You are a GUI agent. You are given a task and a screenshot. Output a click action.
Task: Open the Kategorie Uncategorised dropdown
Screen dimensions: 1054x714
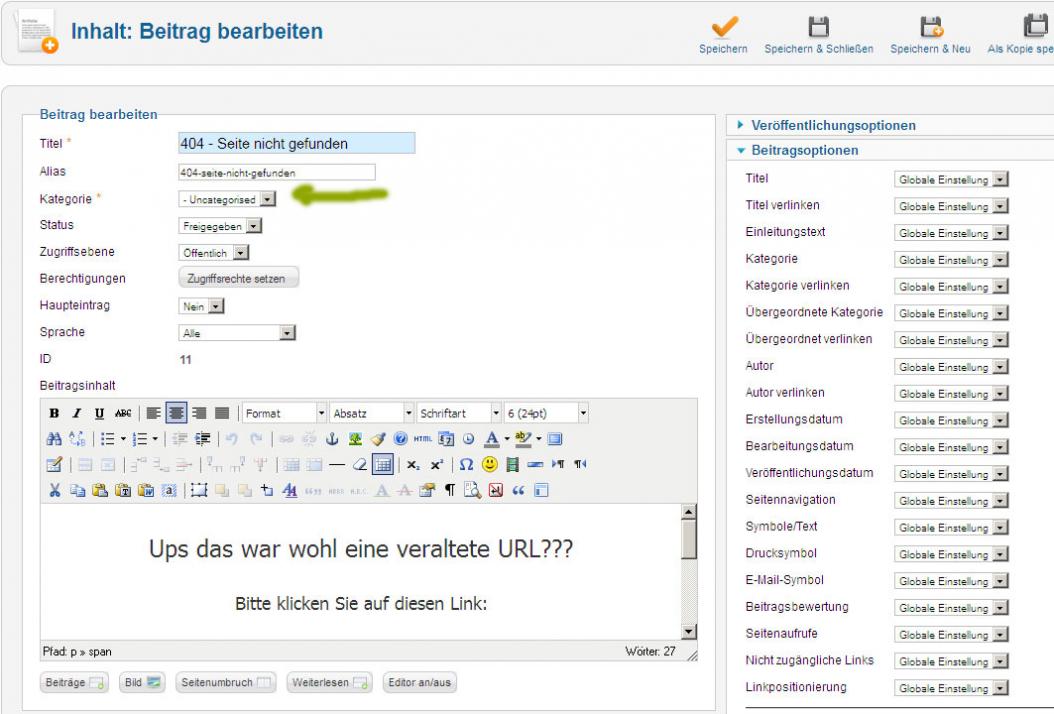227,199
